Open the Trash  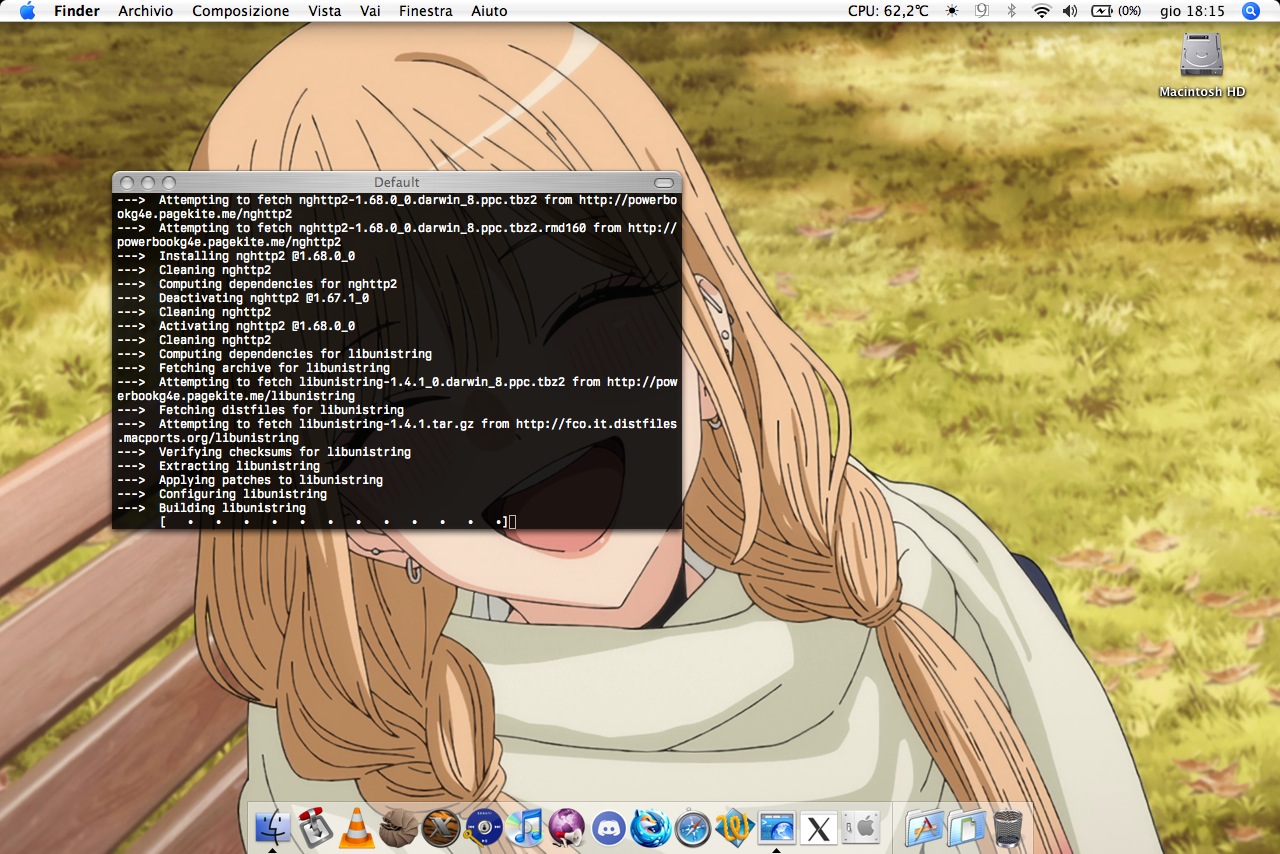click(1008, 828)
